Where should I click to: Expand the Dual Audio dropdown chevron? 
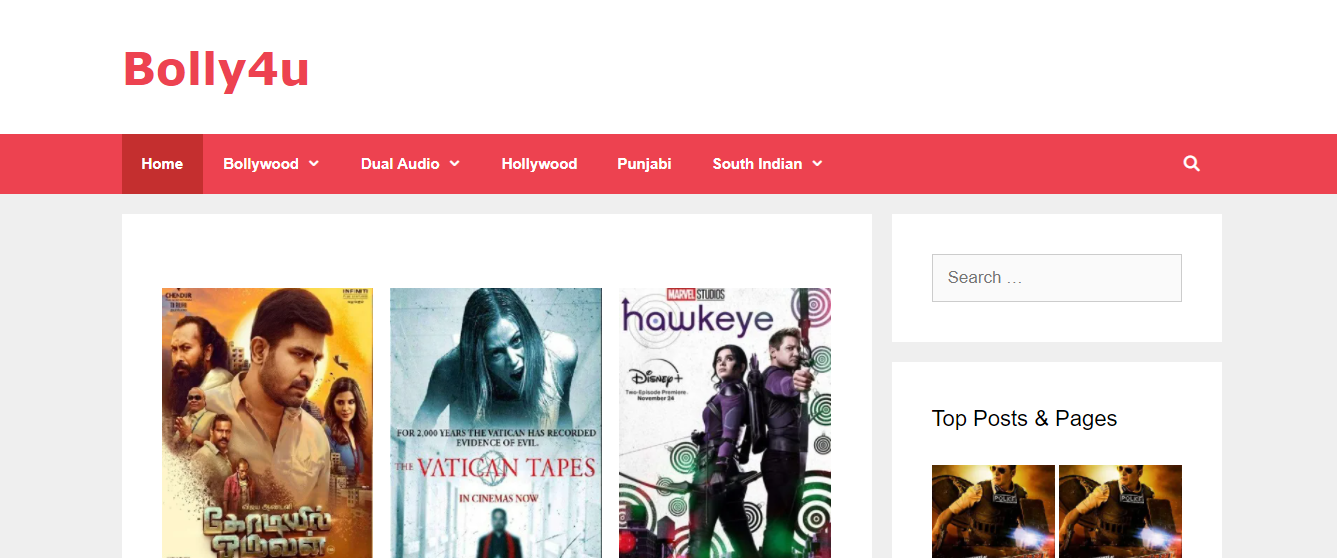pyautogui.click(x=455, y=163)
